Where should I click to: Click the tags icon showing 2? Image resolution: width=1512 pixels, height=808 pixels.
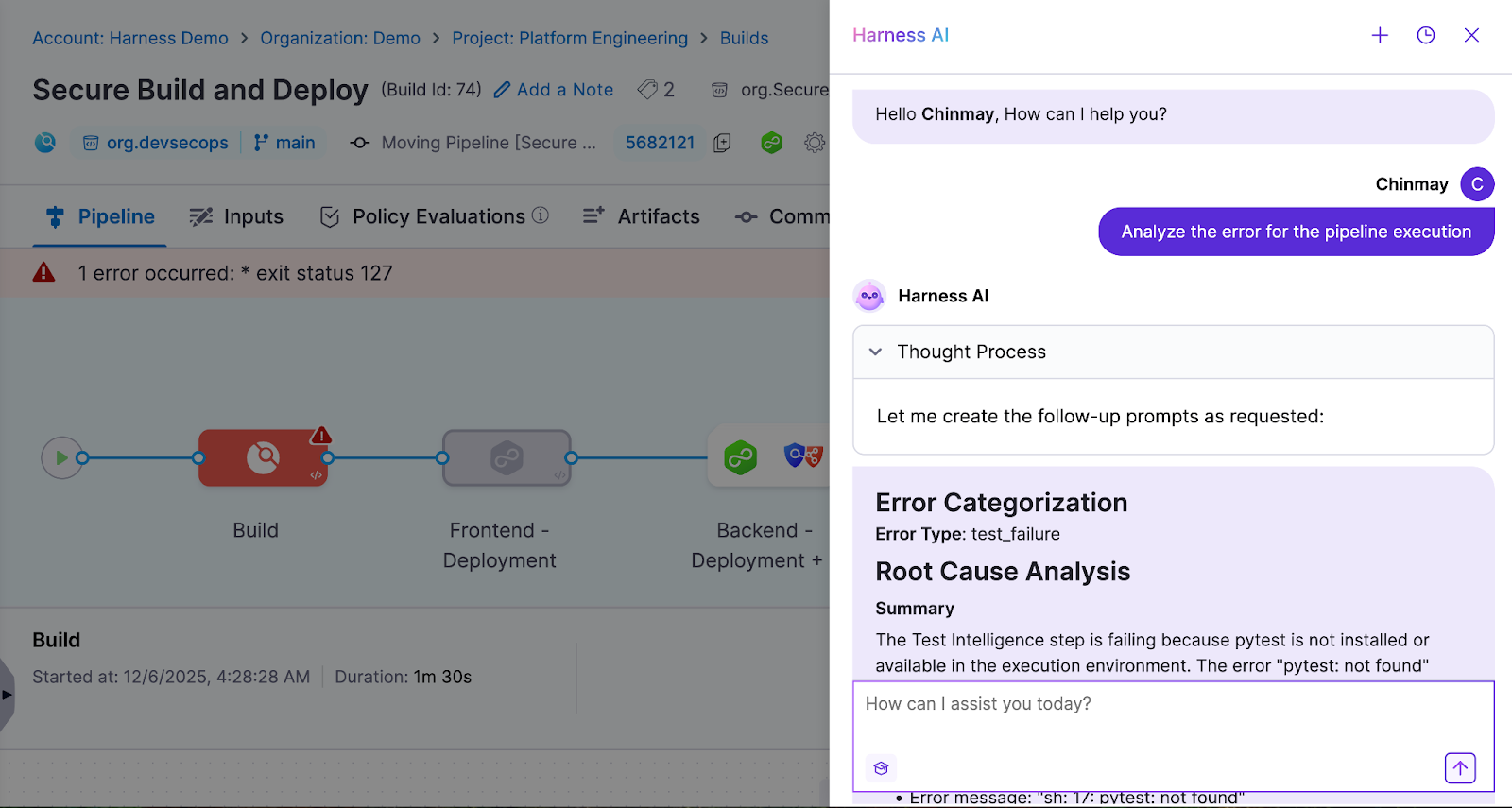point(656,90)
